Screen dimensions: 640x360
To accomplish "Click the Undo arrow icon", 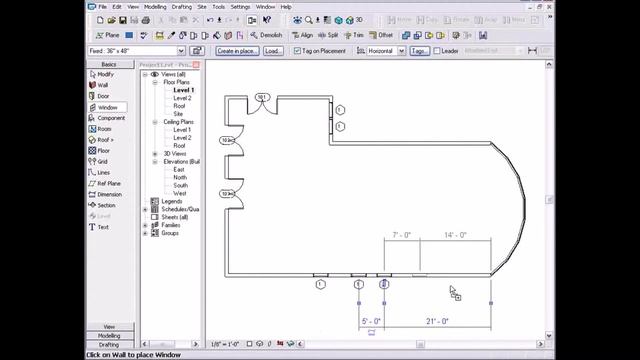I will point(210,20).
